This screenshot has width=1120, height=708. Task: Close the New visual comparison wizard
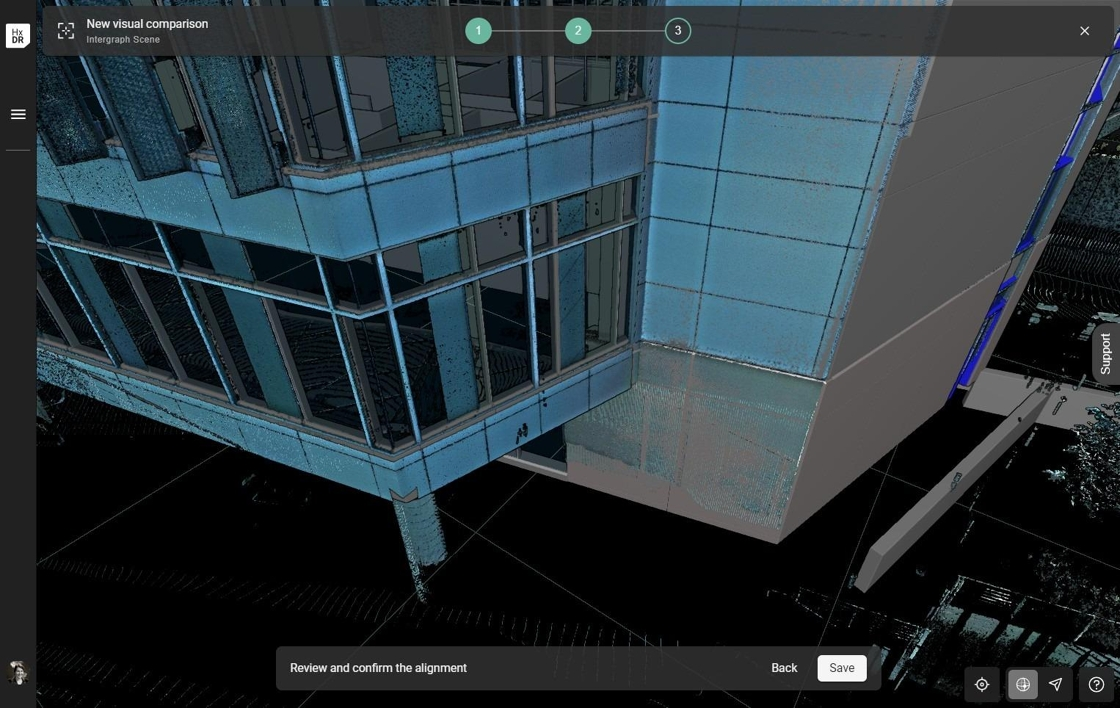tap(1084, 31)
